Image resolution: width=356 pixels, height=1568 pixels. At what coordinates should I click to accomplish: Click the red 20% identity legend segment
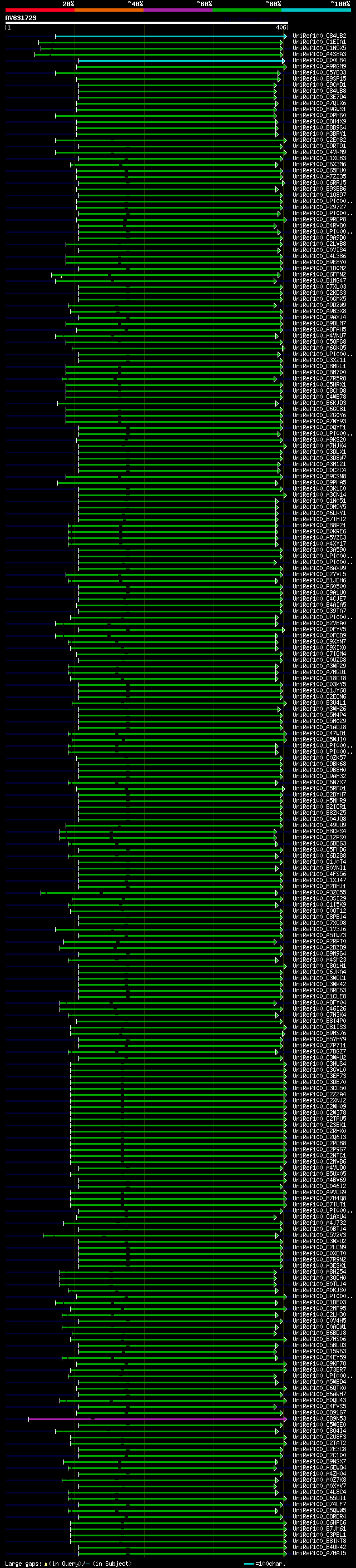39,10
